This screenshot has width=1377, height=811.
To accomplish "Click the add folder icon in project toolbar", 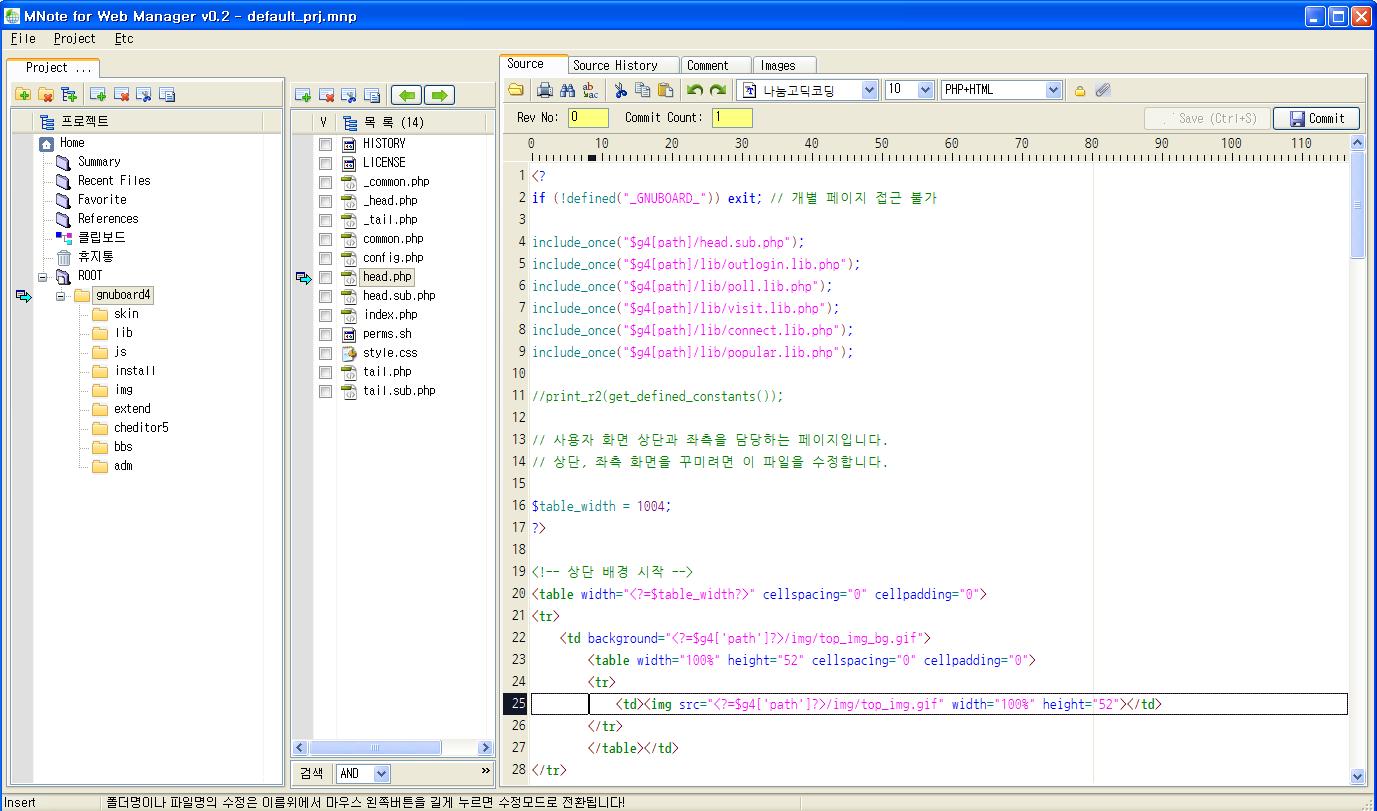I will point(23,95).
